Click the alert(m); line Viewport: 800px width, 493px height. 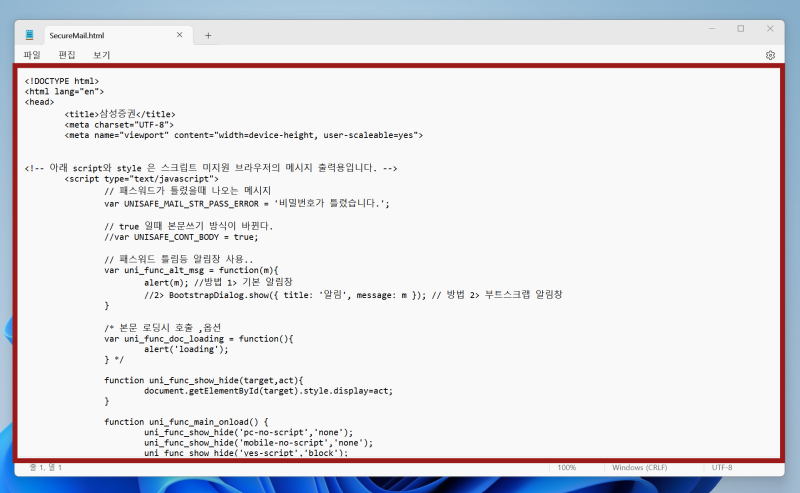coord(218,282)
